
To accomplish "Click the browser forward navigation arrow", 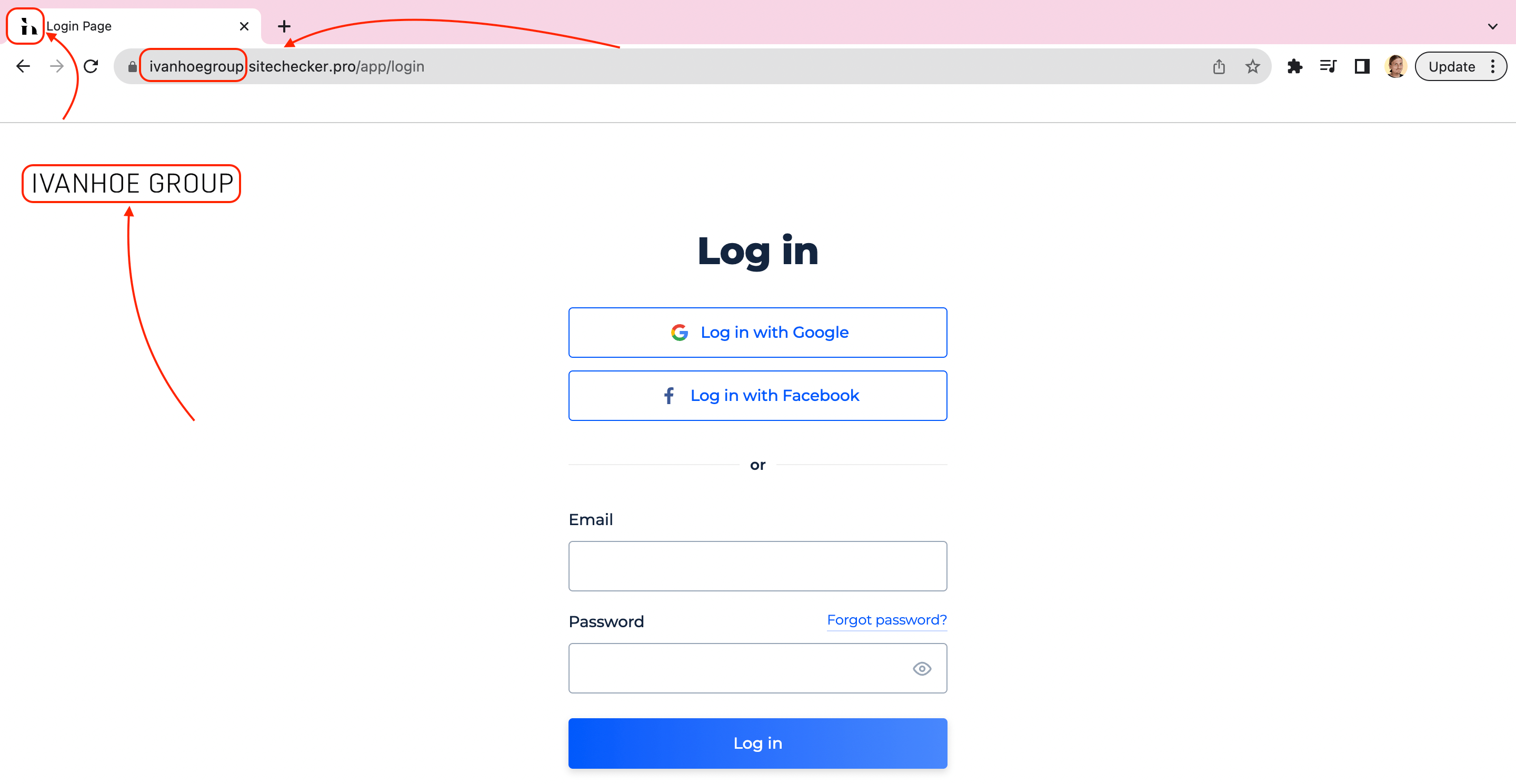I will pos(56,66).
